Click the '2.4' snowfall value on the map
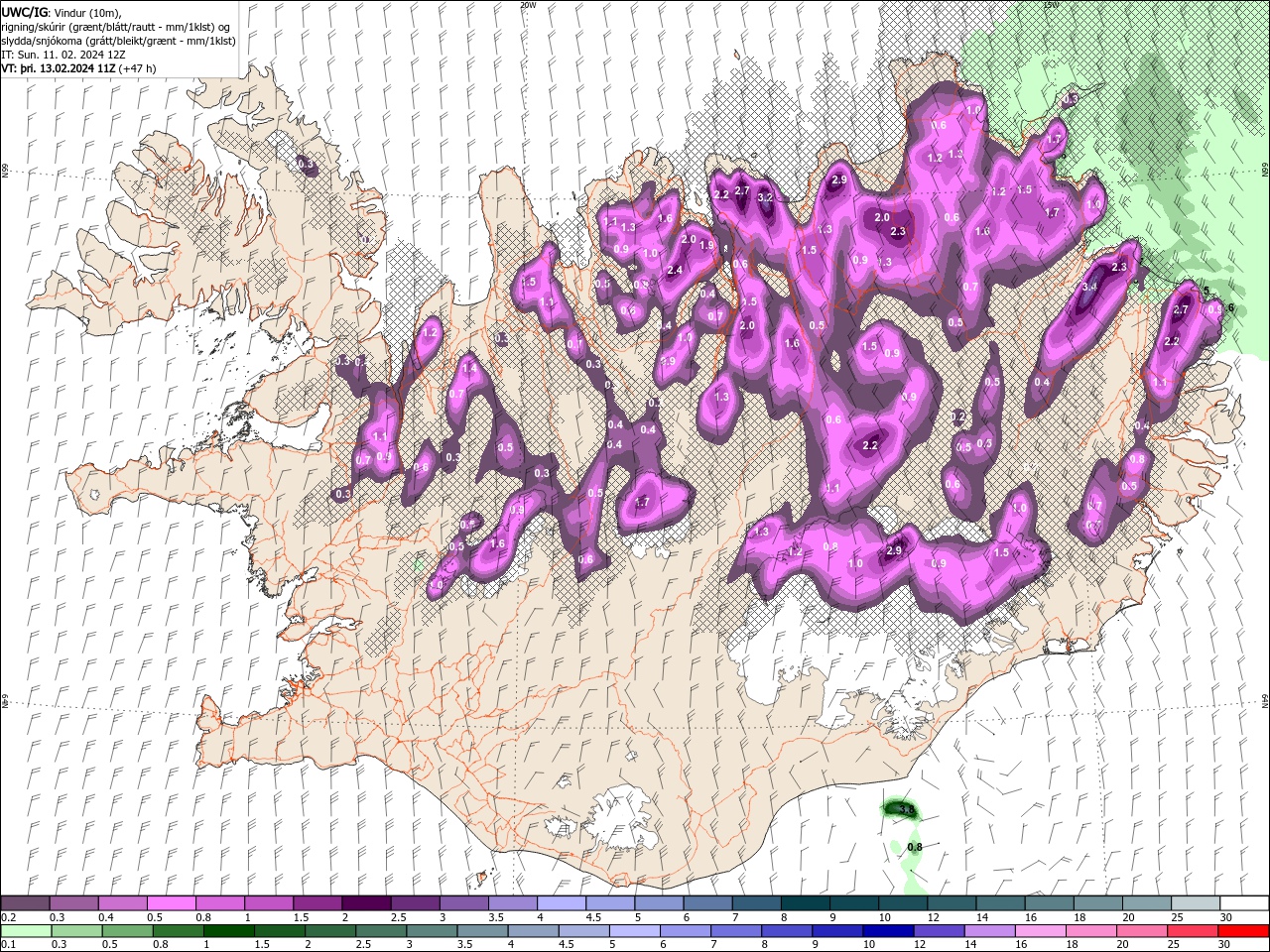Image resolution: width=1270 pixels, height=952 pixels. (675, 270)
